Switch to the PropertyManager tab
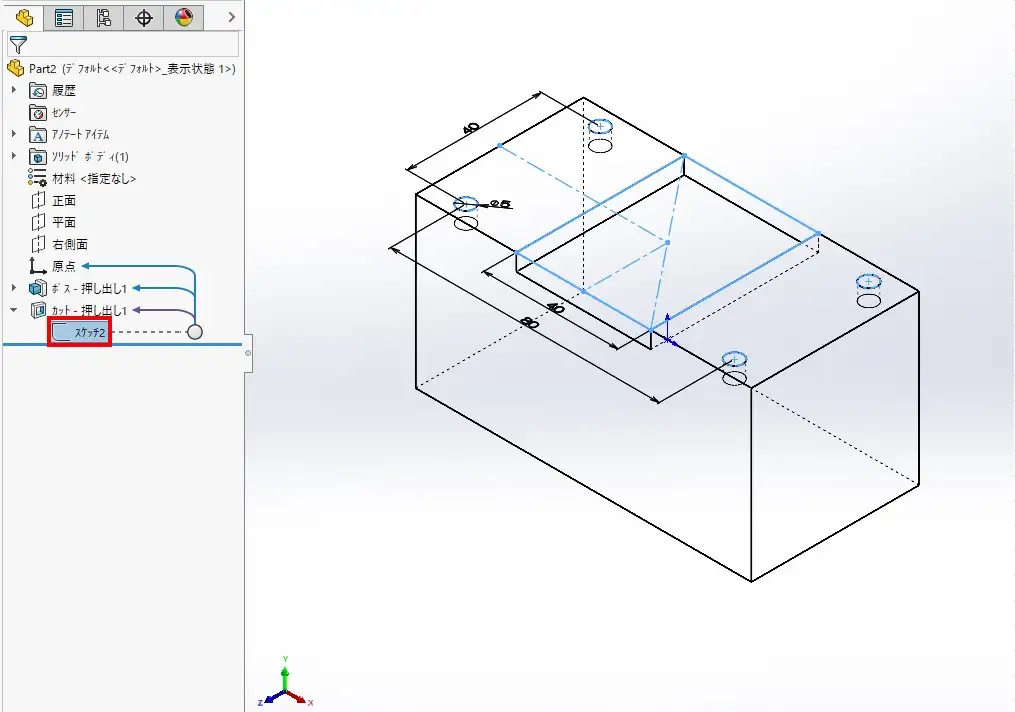The width and height of the screenshot is (1015, 712). click(x=64, y=17)
